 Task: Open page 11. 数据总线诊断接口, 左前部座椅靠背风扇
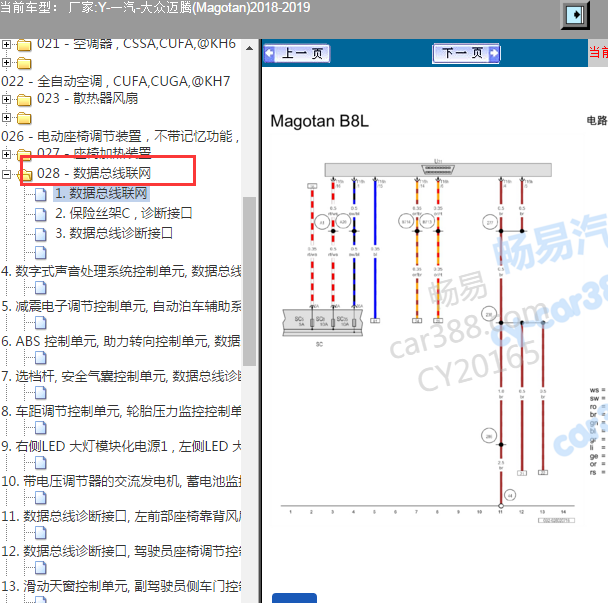coord(121,516)
